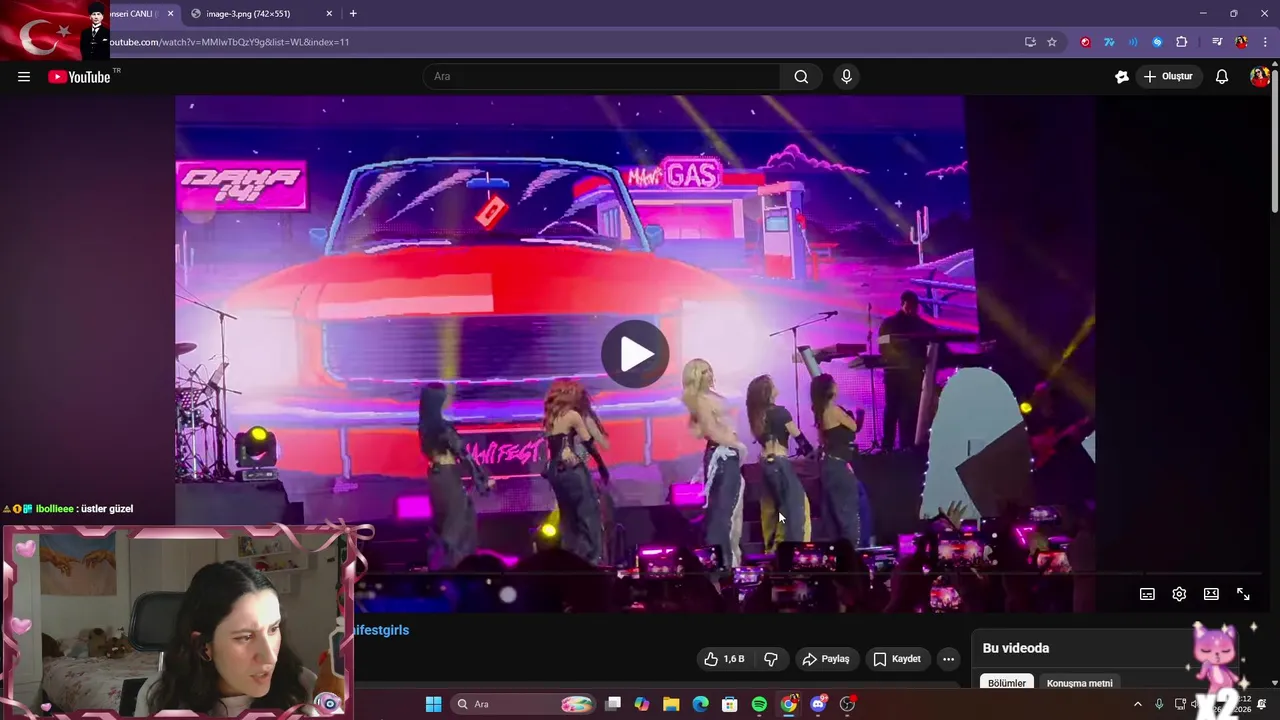
Task: Toggle subtitles on the video player
Action: (1147, 594)
